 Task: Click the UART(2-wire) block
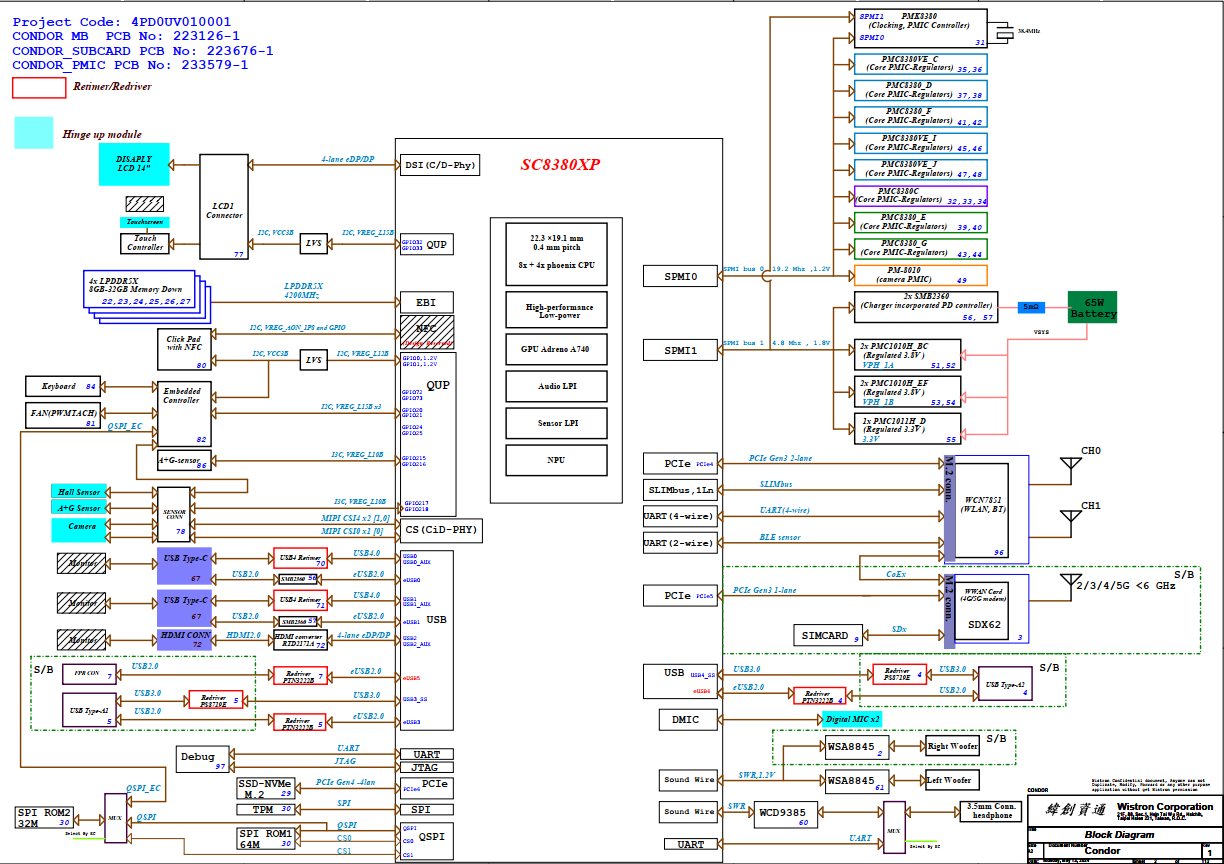pos(681,543)
